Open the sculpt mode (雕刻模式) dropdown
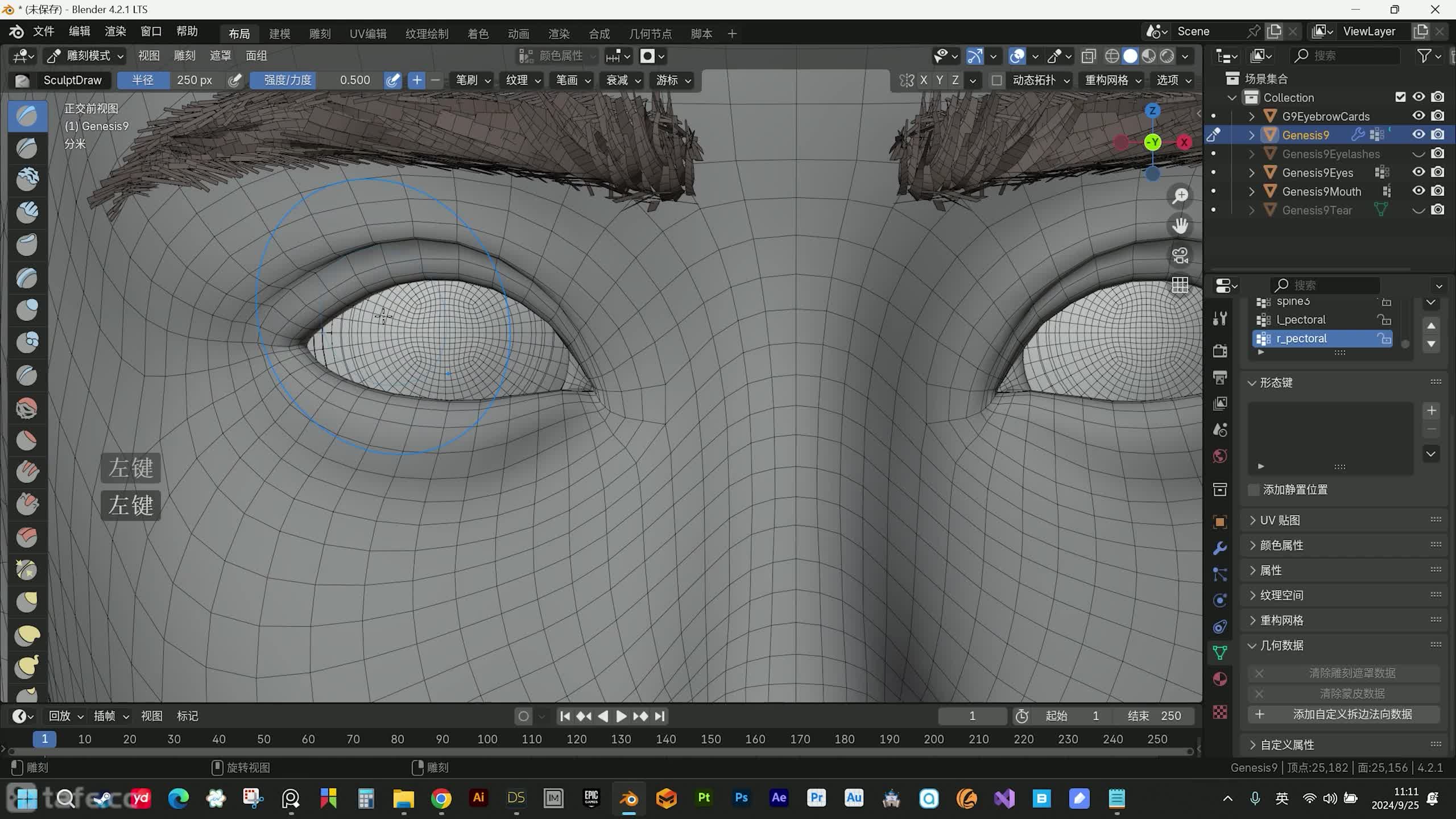1456x819 pixels. 85,56
